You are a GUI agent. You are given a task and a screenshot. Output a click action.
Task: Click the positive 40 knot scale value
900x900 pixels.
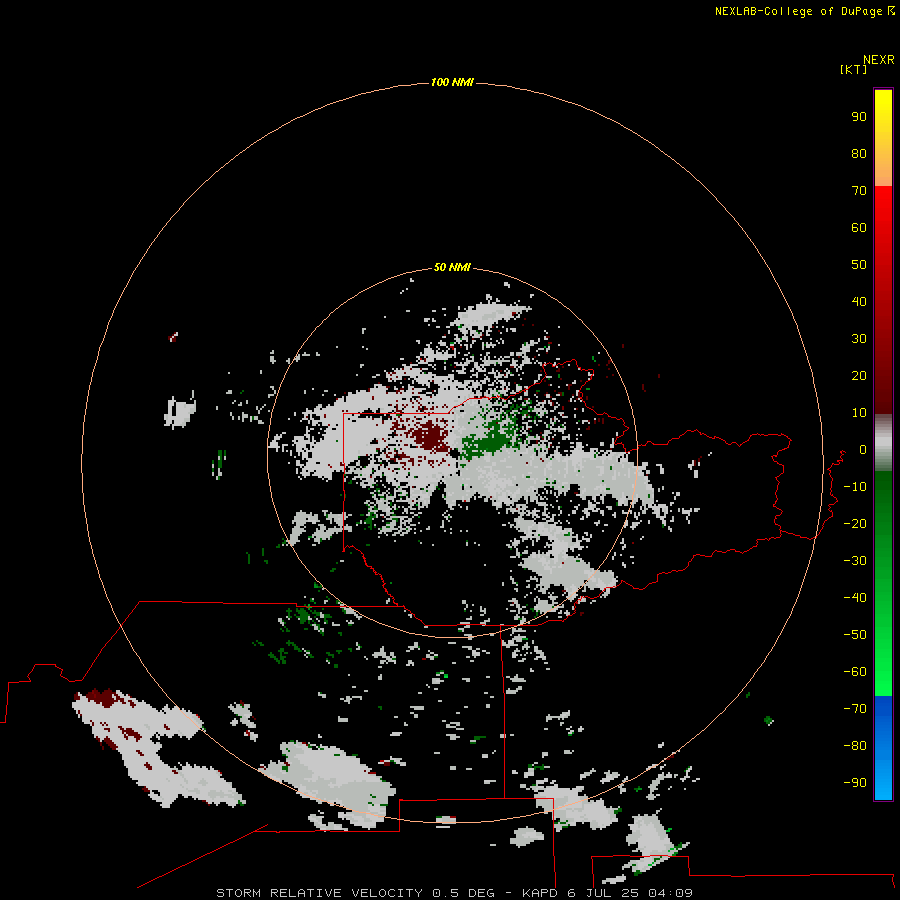coord(859,302)
